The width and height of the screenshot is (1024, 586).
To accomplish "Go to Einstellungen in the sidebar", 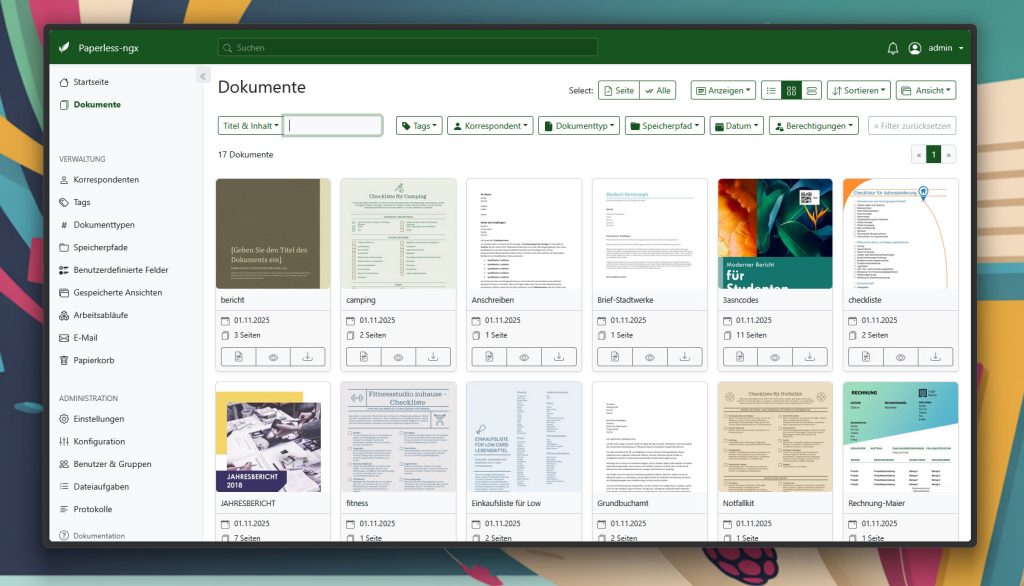I will pyautogui.click(x=98, y=419).
